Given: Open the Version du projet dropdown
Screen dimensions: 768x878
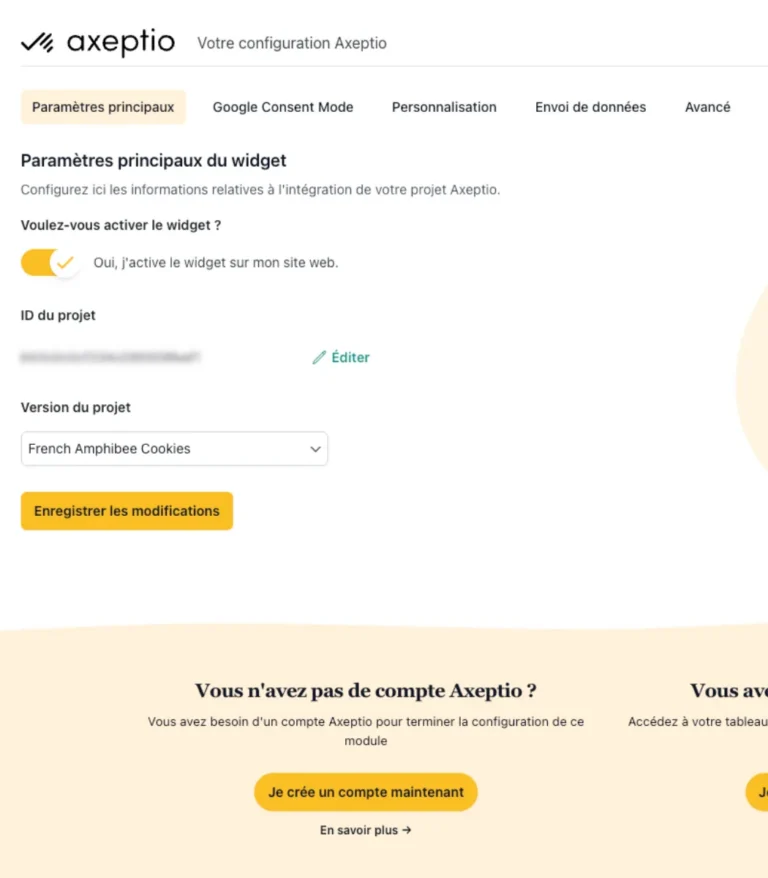Looking at the screenshot, I should pos(174,449).
